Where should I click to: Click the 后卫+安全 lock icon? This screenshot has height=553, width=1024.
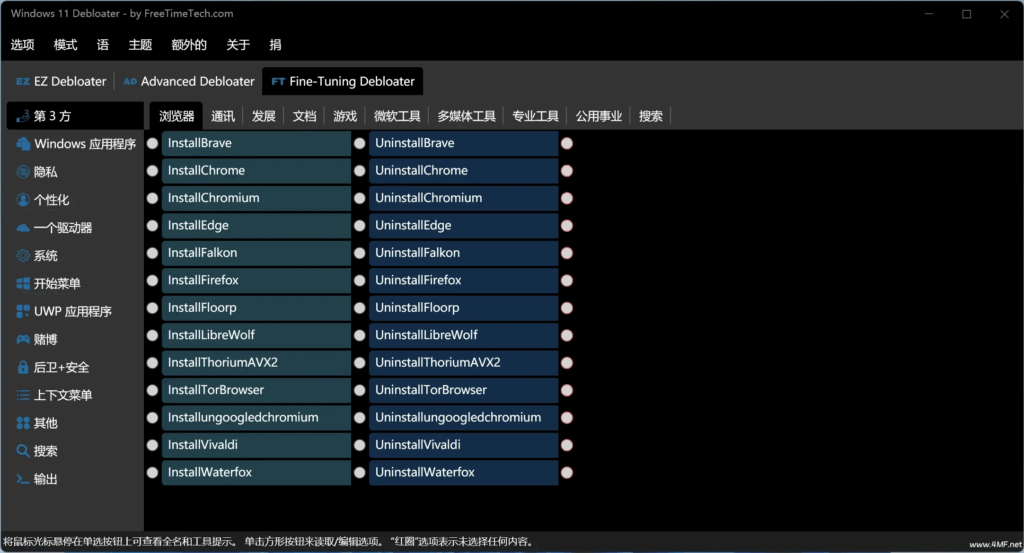pos(23,368)
